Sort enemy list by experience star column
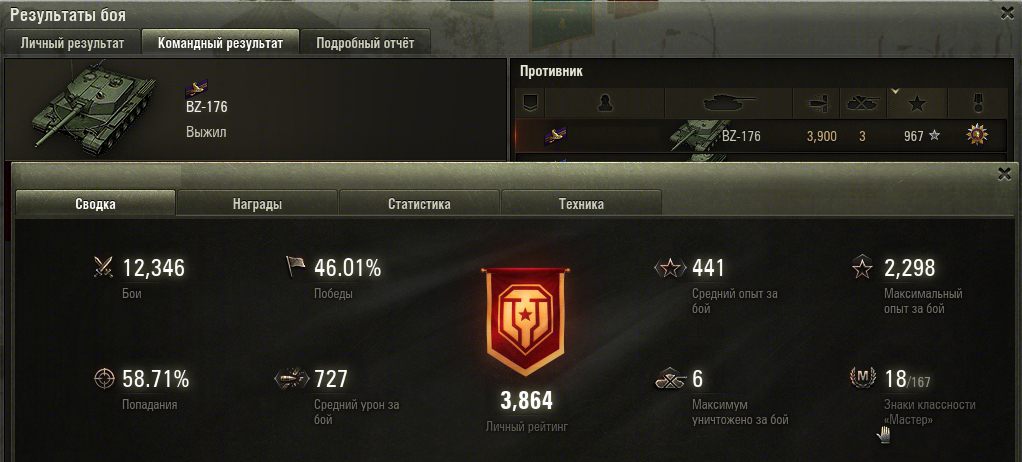Image resolution: width=1022 pixels, height=462 pixels. coord(917,102)
